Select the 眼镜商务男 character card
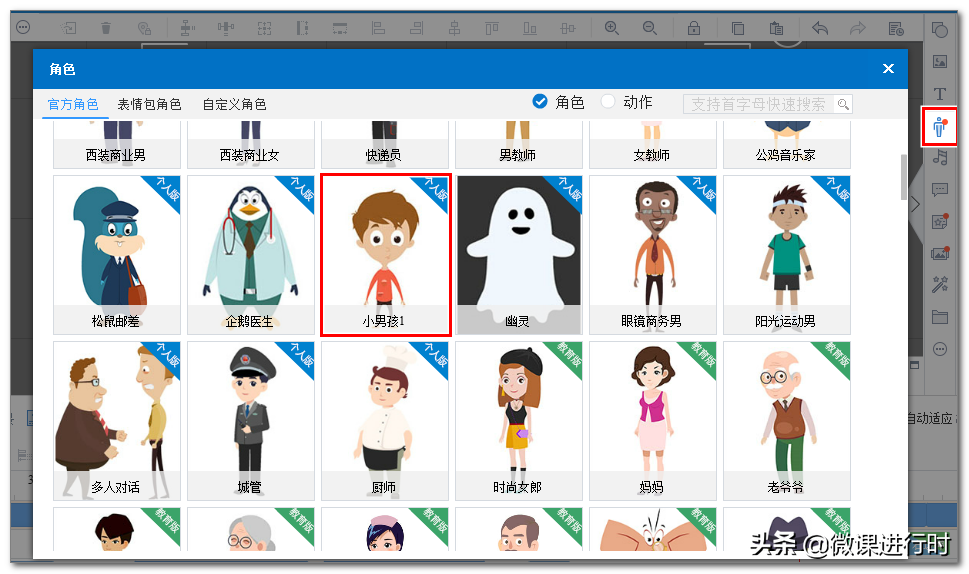The width and height of the screenshot is (969, 574). point(653,255)
